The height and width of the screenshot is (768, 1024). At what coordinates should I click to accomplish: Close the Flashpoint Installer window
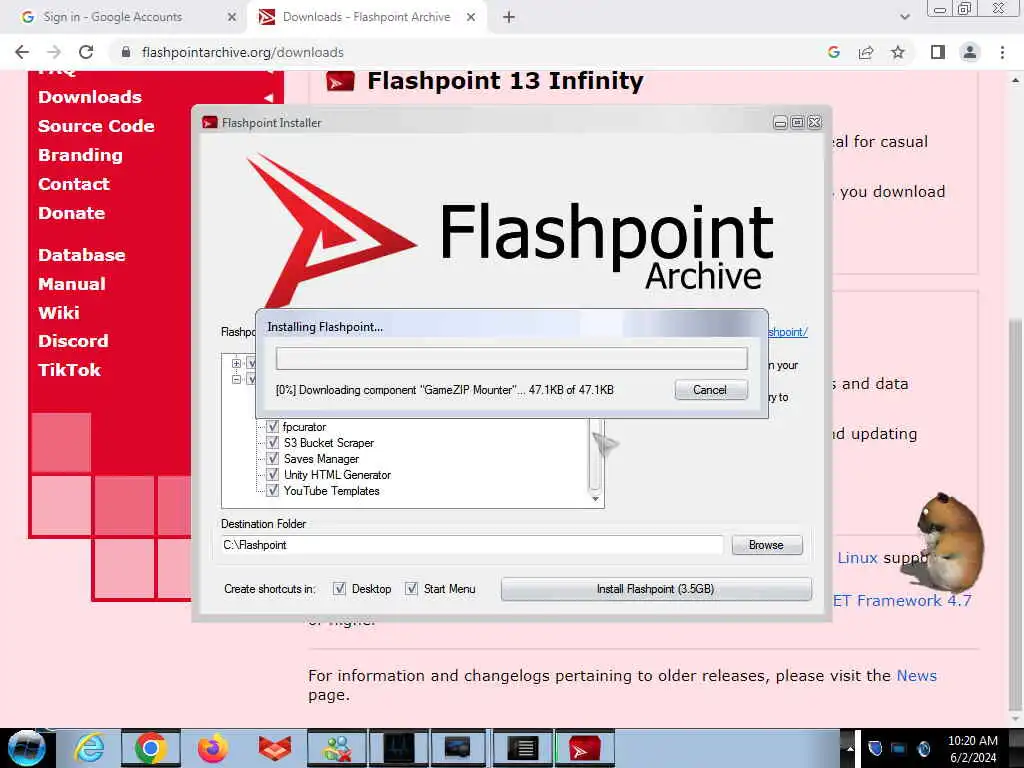814,123
